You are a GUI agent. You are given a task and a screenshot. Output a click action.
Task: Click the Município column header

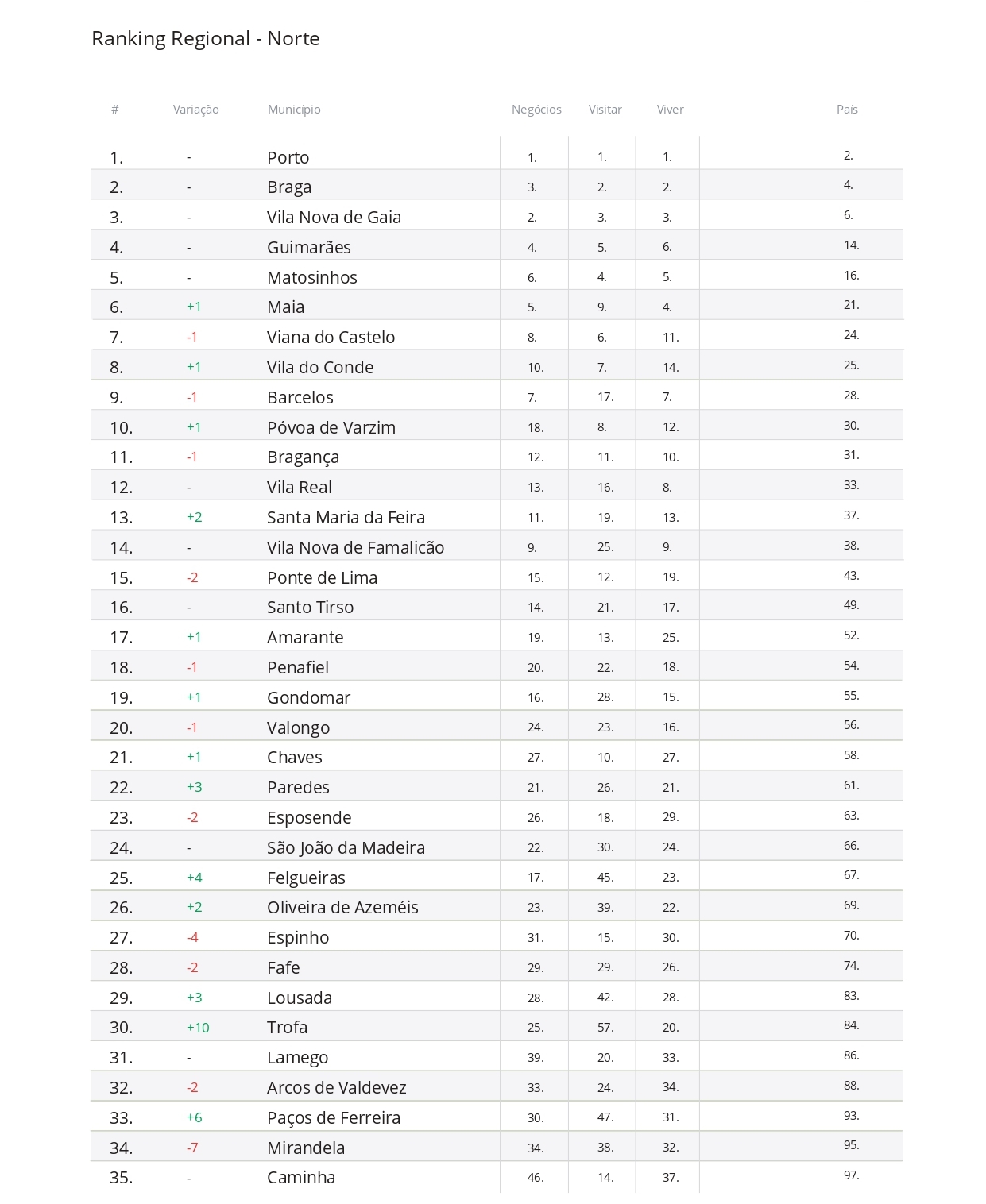click(x=294, y=110)
